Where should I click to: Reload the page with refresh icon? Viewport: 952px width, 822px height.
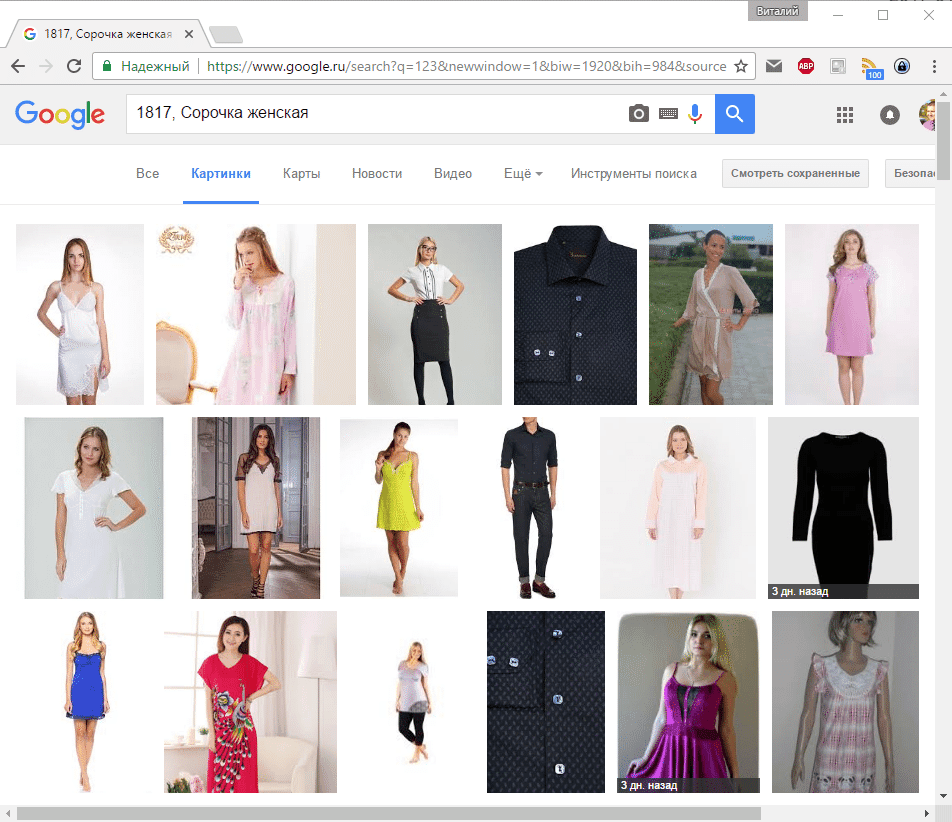coord(74,66)
